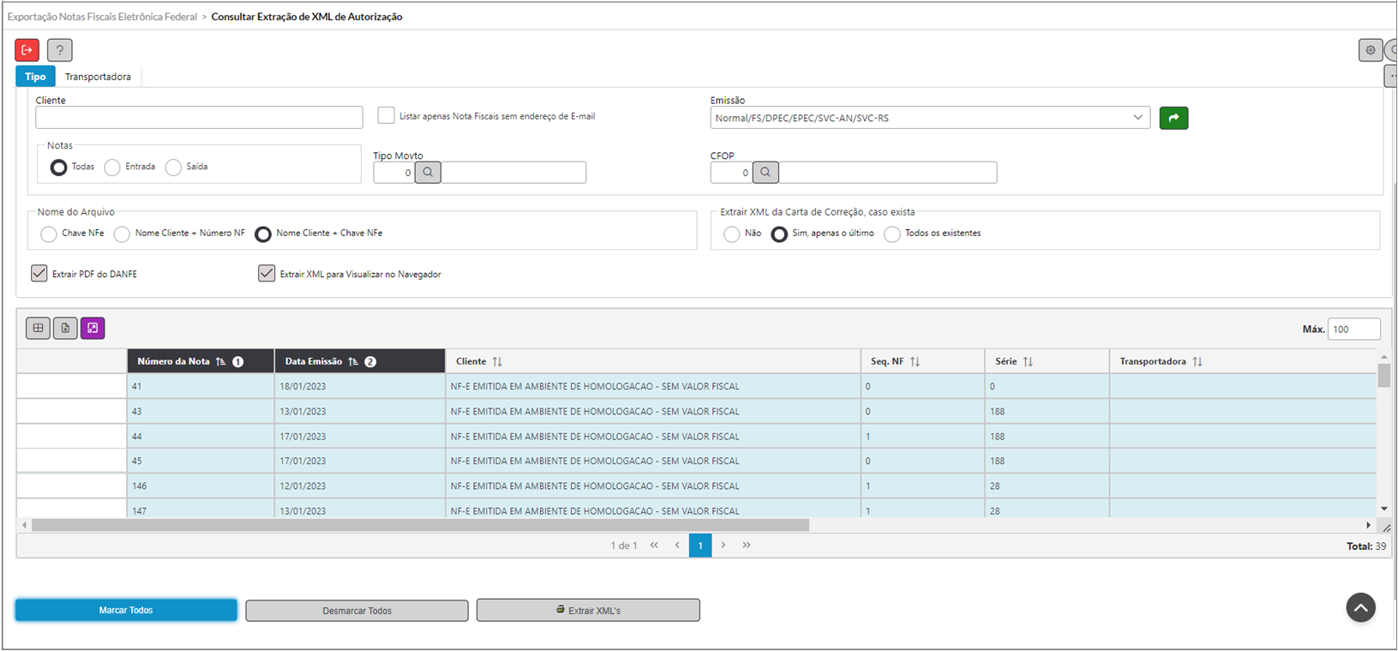Viewport: 1398px width, 651px height.
Task: Sort table by the Série column header
Action: pyautogui.click(x=1013, y=361)
